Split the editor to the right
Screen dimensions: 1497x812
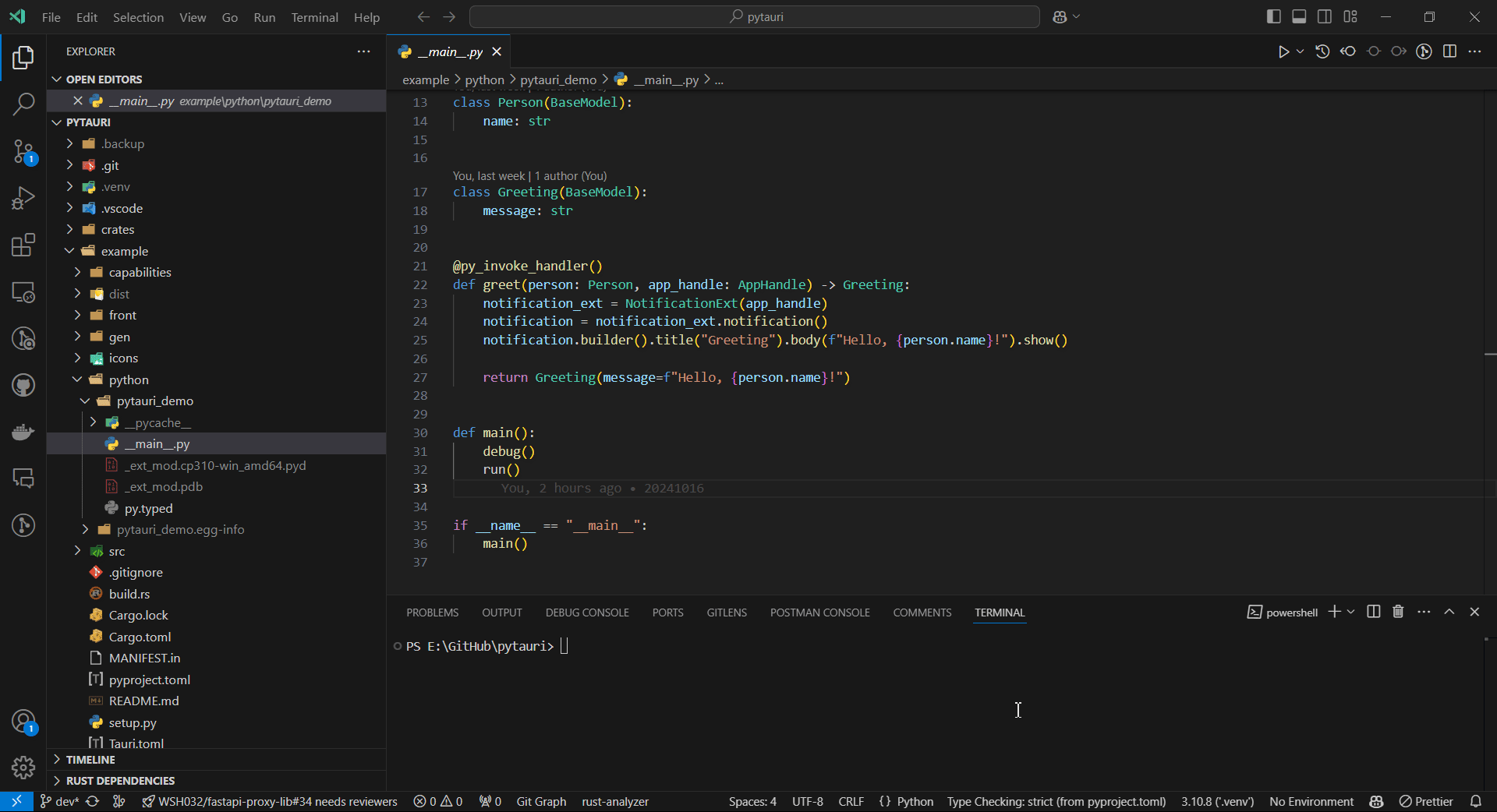[1449, 51]
